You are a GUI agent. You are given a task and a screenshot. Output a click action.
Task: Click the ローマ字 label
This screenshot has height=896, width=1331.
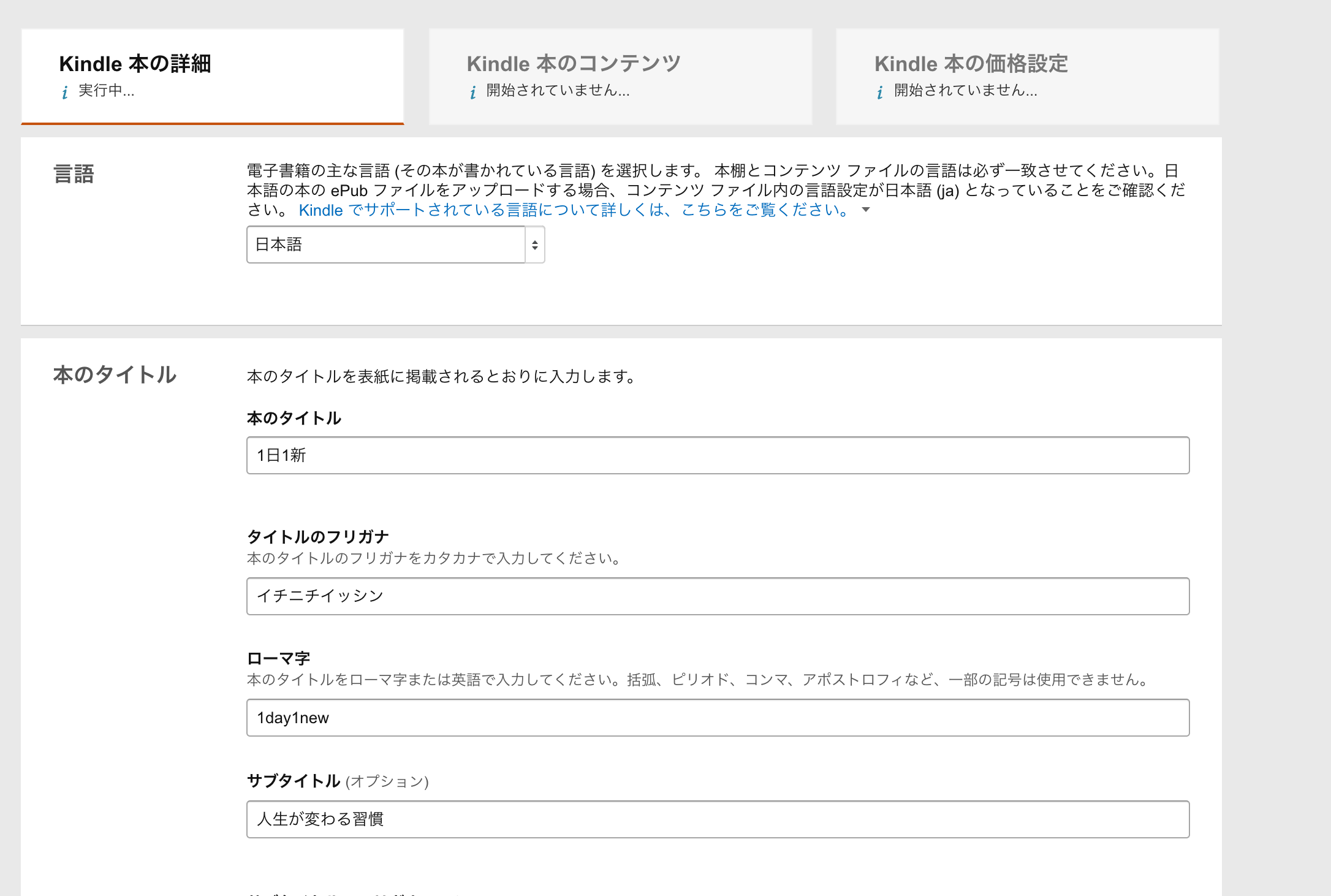pyautogui.click(x=279, y=658)
